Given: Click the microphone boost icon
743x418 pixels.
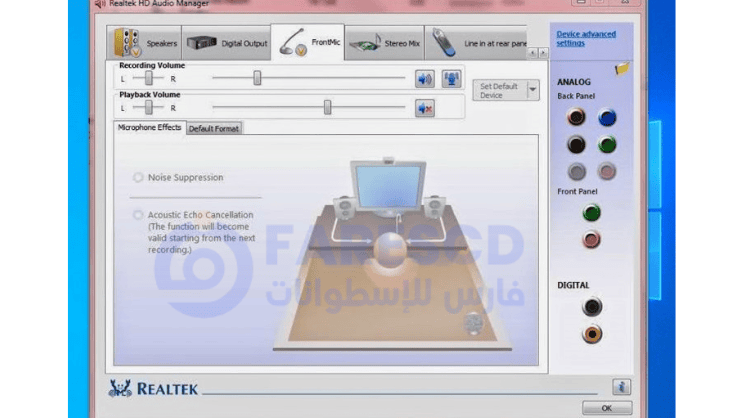Looking at the screenshot, I should pos(451,79).
